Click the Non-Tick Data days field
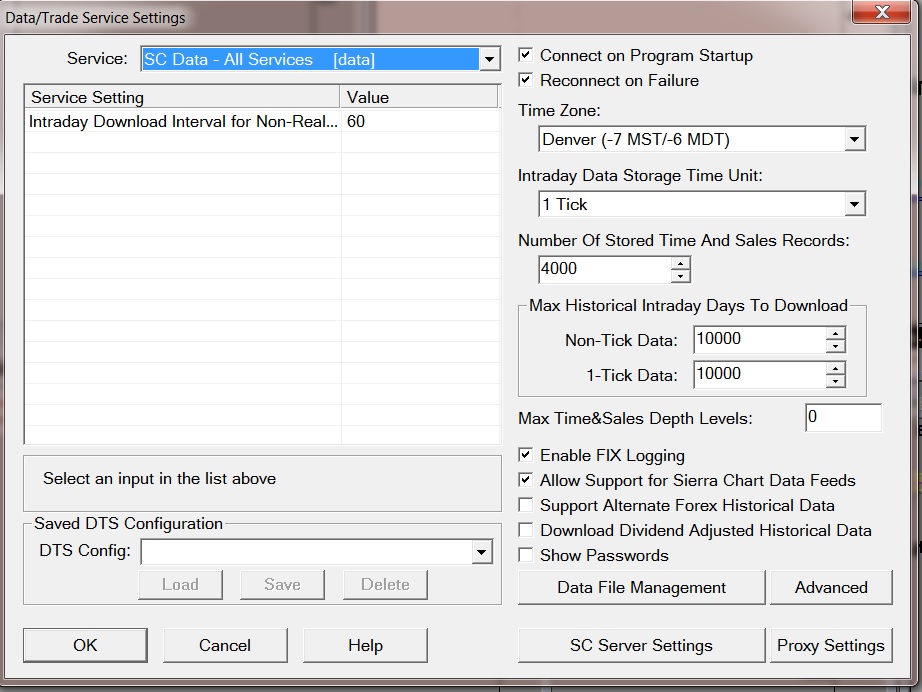The image size is (922, 692). (x=760, y=339)
